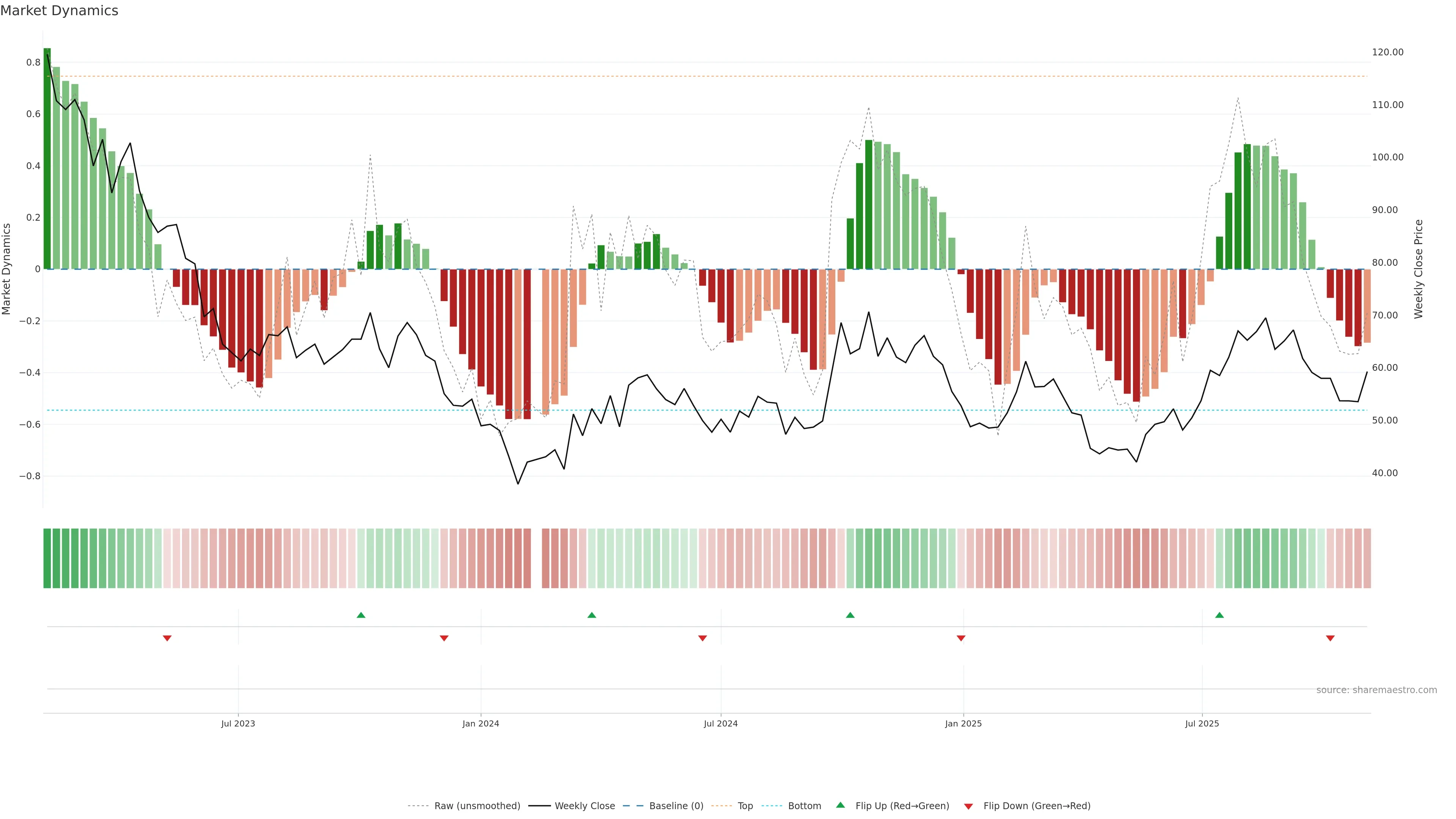Toggle the Baseline (0) legend entry
This screenshot has width=1456, height=819.
point(676,806)
